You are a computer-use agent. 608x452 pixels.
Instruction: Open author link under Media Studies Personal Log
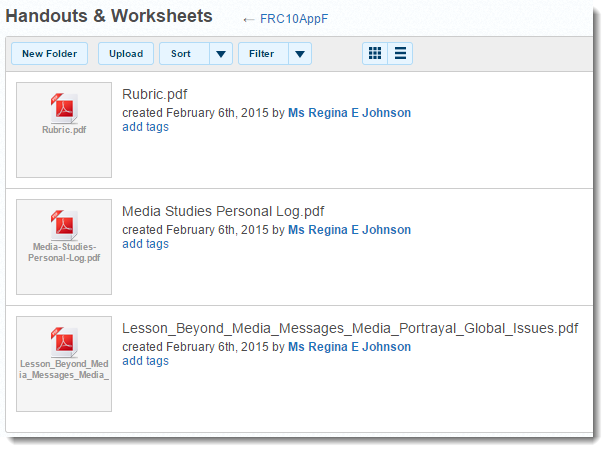[x=349, y=230]
